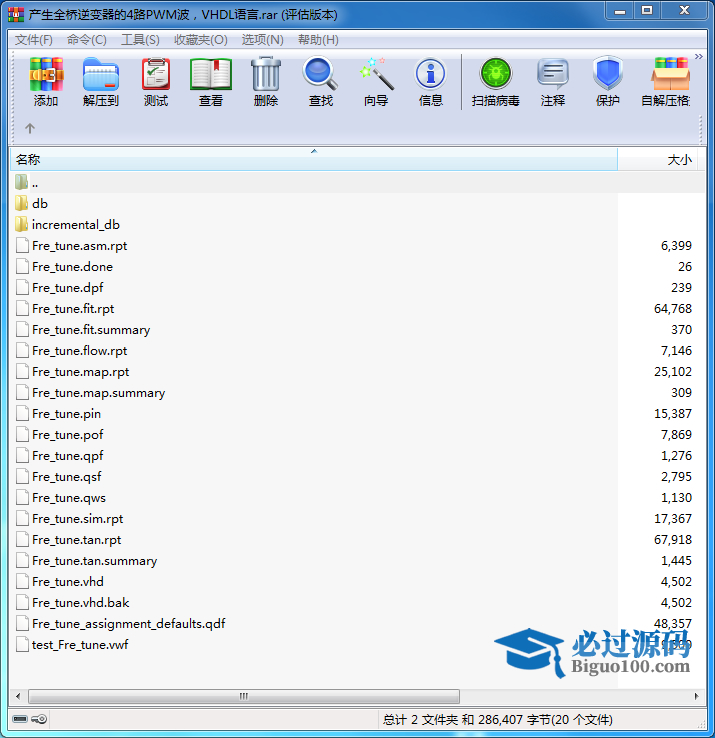This screenshot has height=738, width=715.
Task: Click the Extract To (解压到) icon
Action: click(x=100, y=82)
